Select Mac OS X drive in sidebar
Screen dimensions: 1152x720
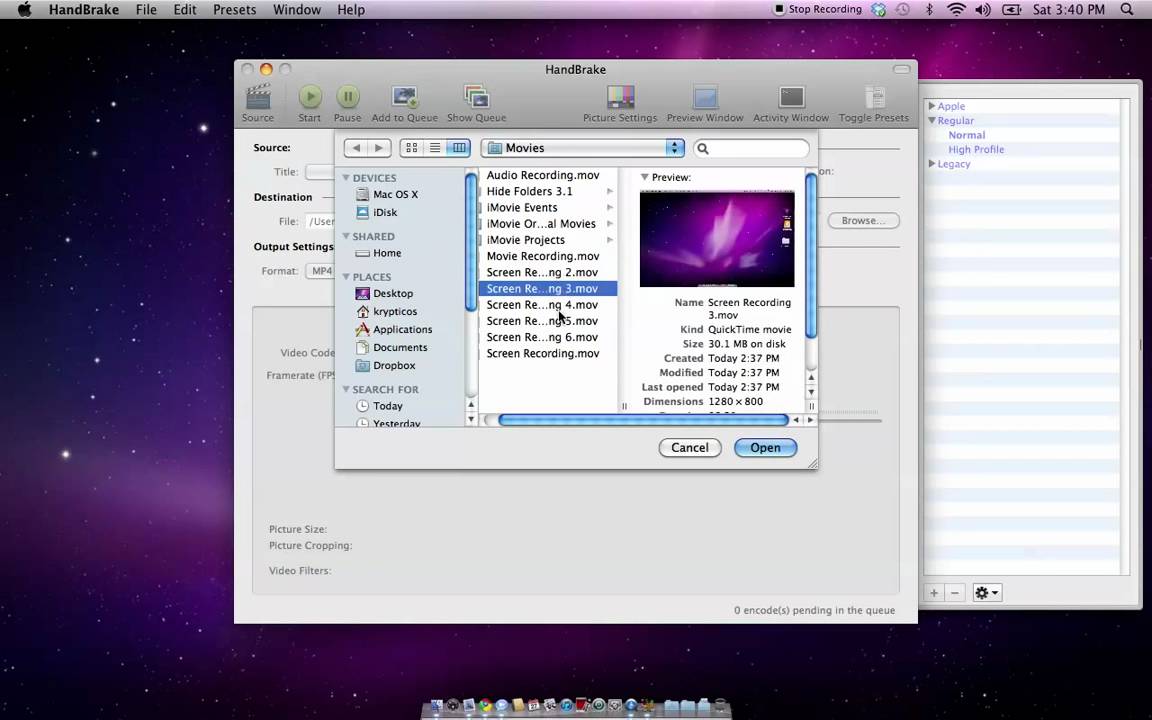point(386,194)
